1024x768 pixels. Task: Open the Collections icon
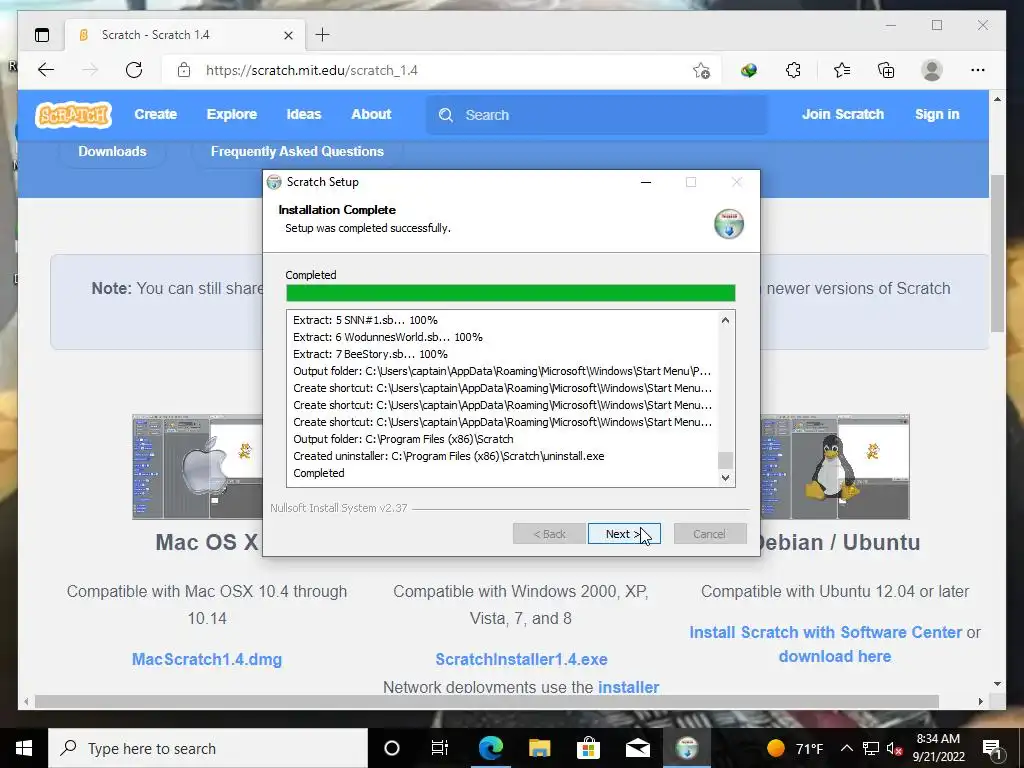886,70
